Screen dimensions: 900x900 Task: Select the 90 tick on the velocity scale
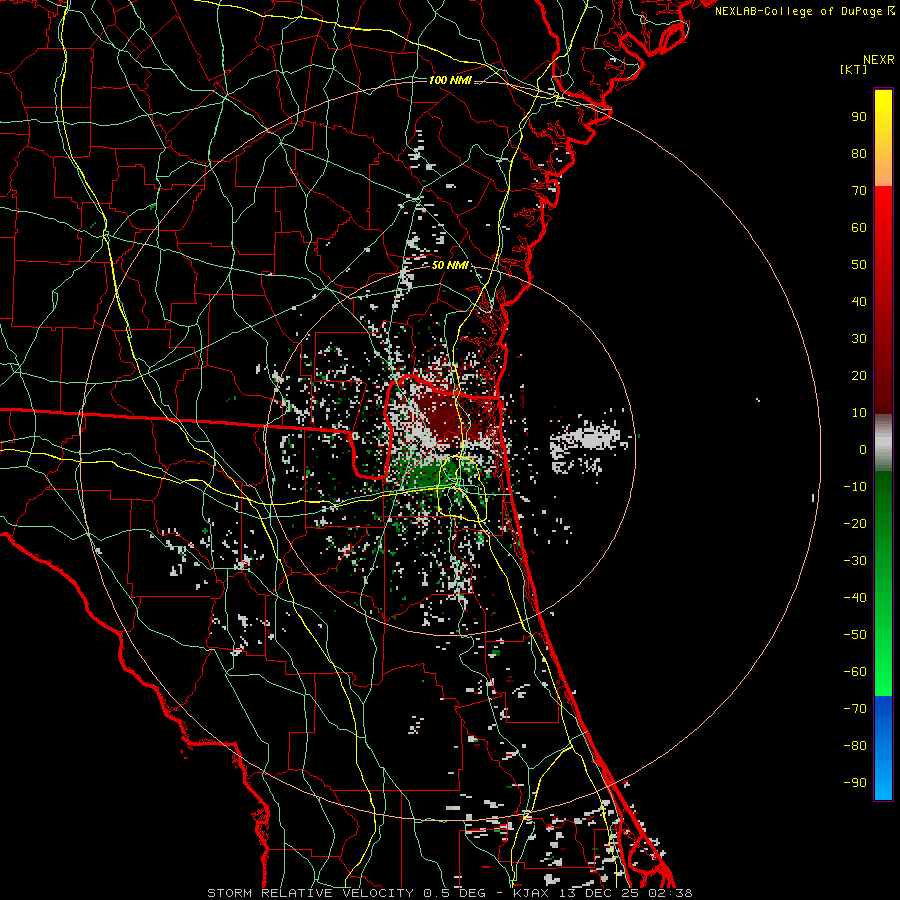tap(859, 117)
